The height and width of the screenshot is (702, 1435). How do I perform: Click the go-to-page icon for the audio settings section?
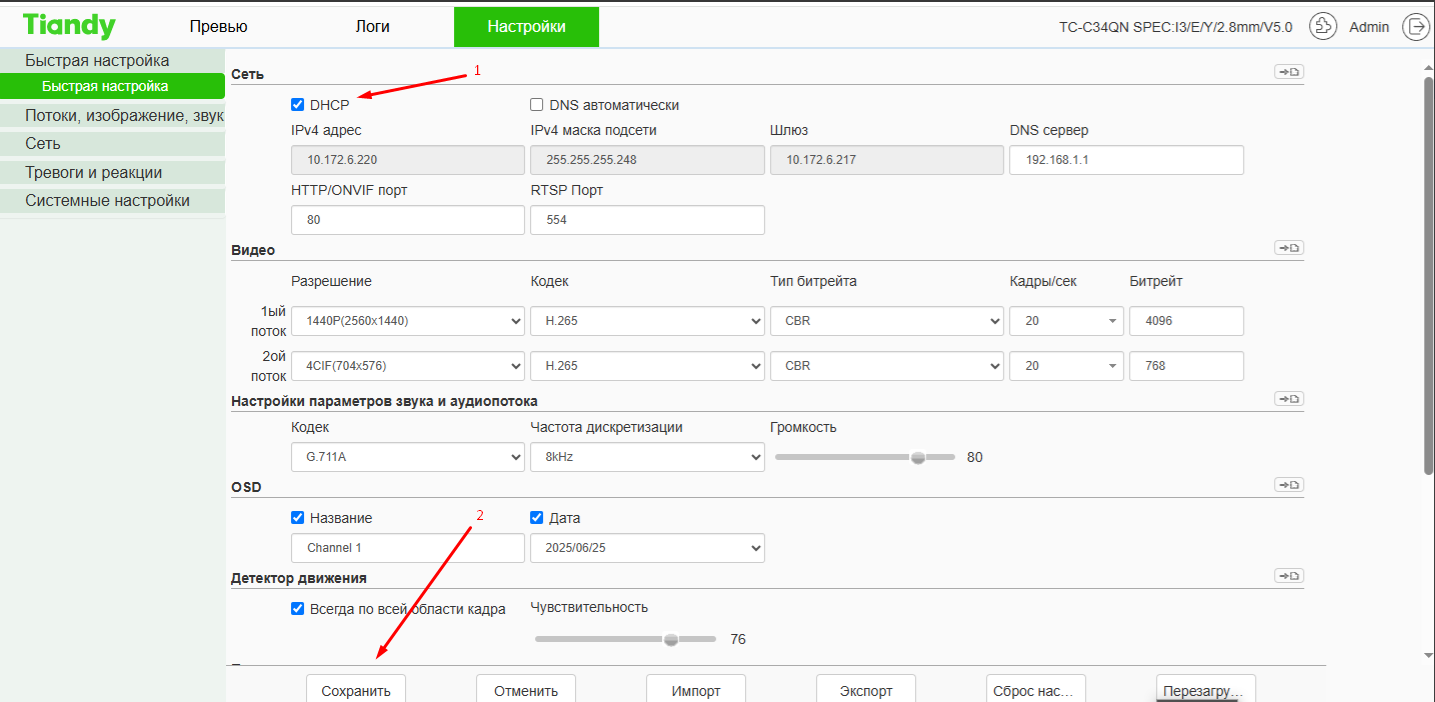coord(1288,399)
